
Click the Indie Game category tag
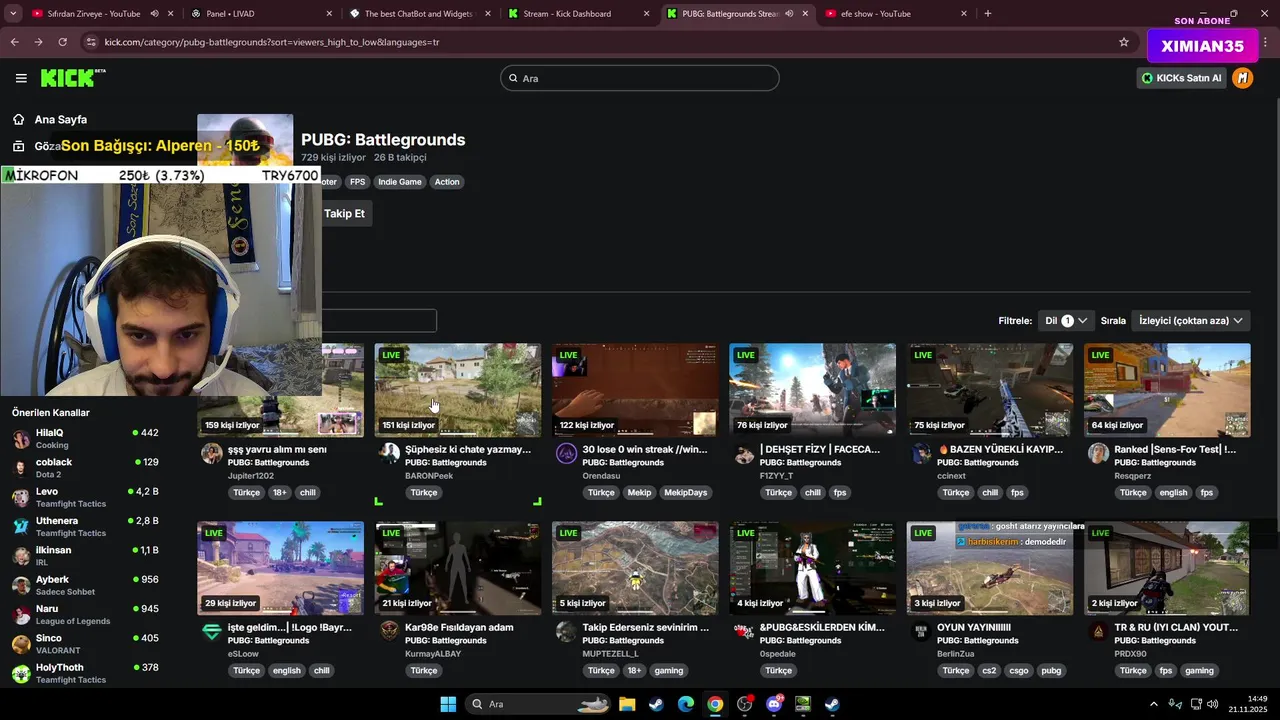click(400, 182)
